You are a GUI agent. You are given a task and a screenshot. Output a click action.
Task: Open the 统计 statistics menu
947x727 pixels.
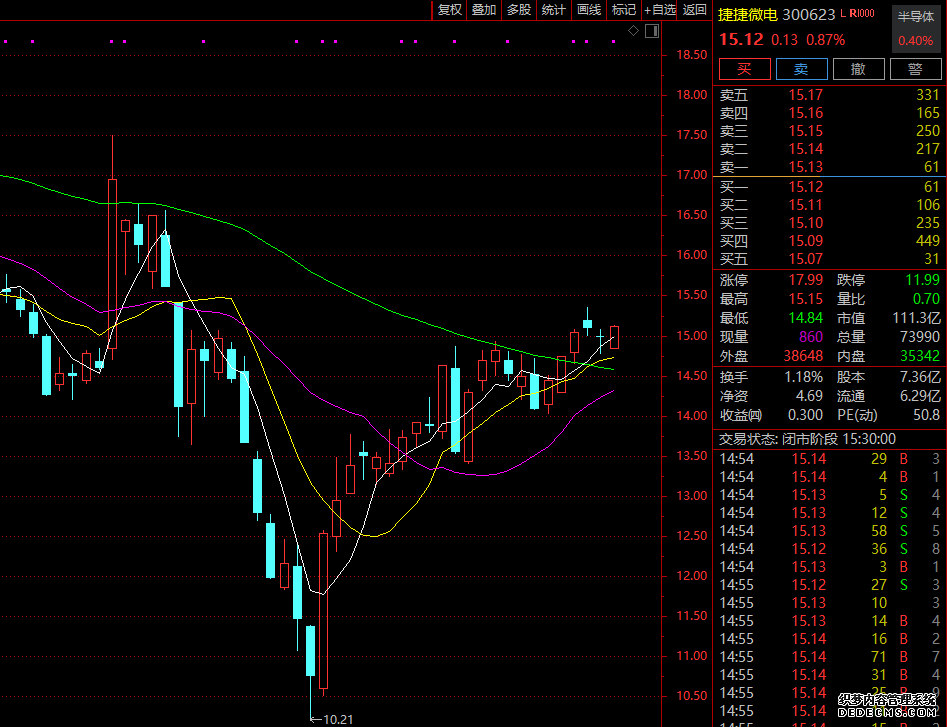click(x=553, y=10)
